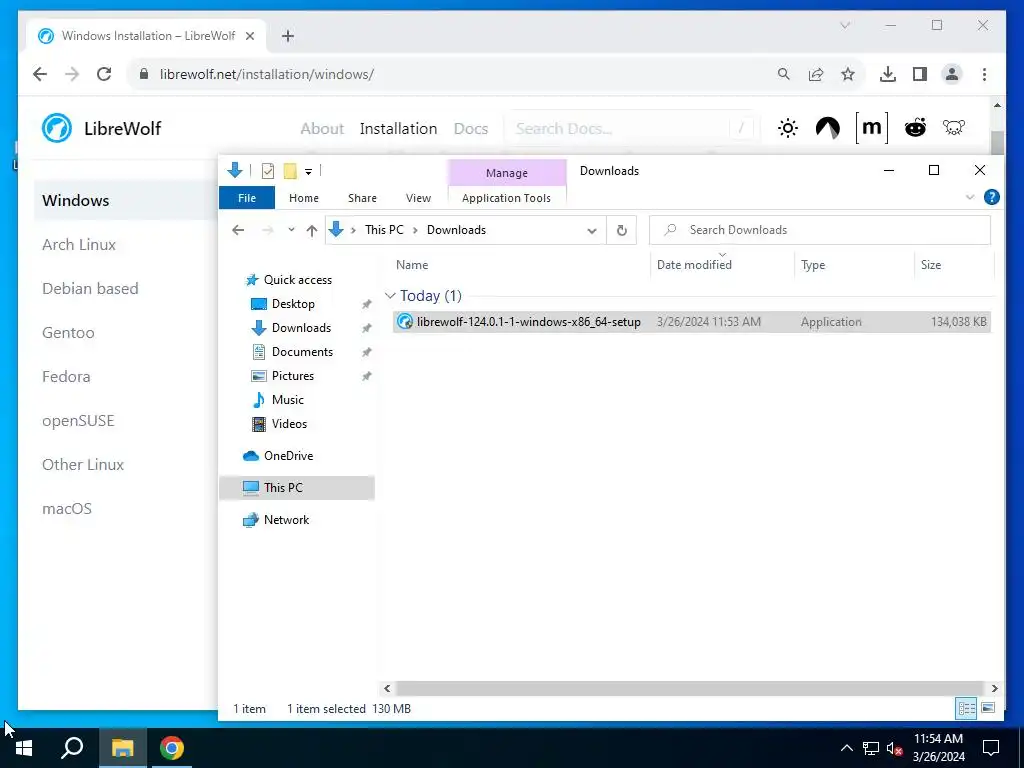Select This PC in navigation pane

297,488
